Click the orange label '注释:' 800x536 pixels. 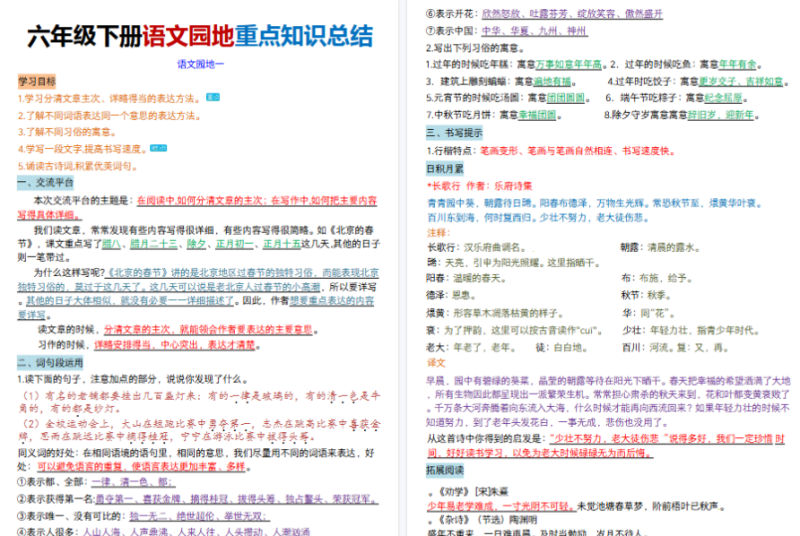(x=438, y=233)
